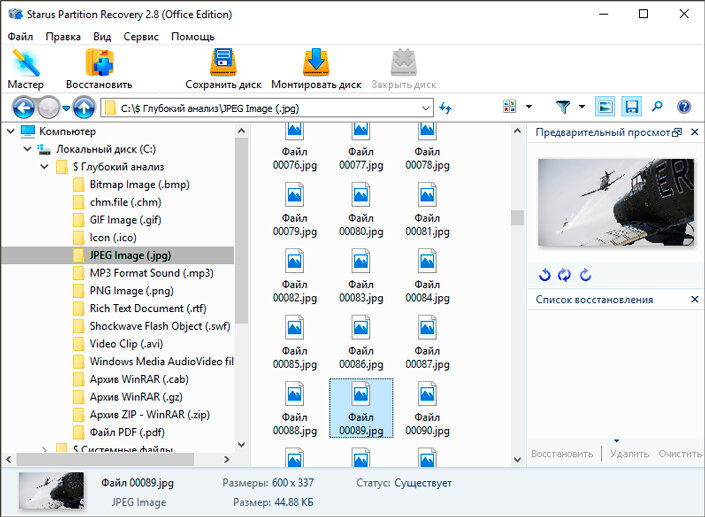The image size is (705, 517).
Task: Rotate the preview image right
Action: pyautogui.click(x=585, y=274)
